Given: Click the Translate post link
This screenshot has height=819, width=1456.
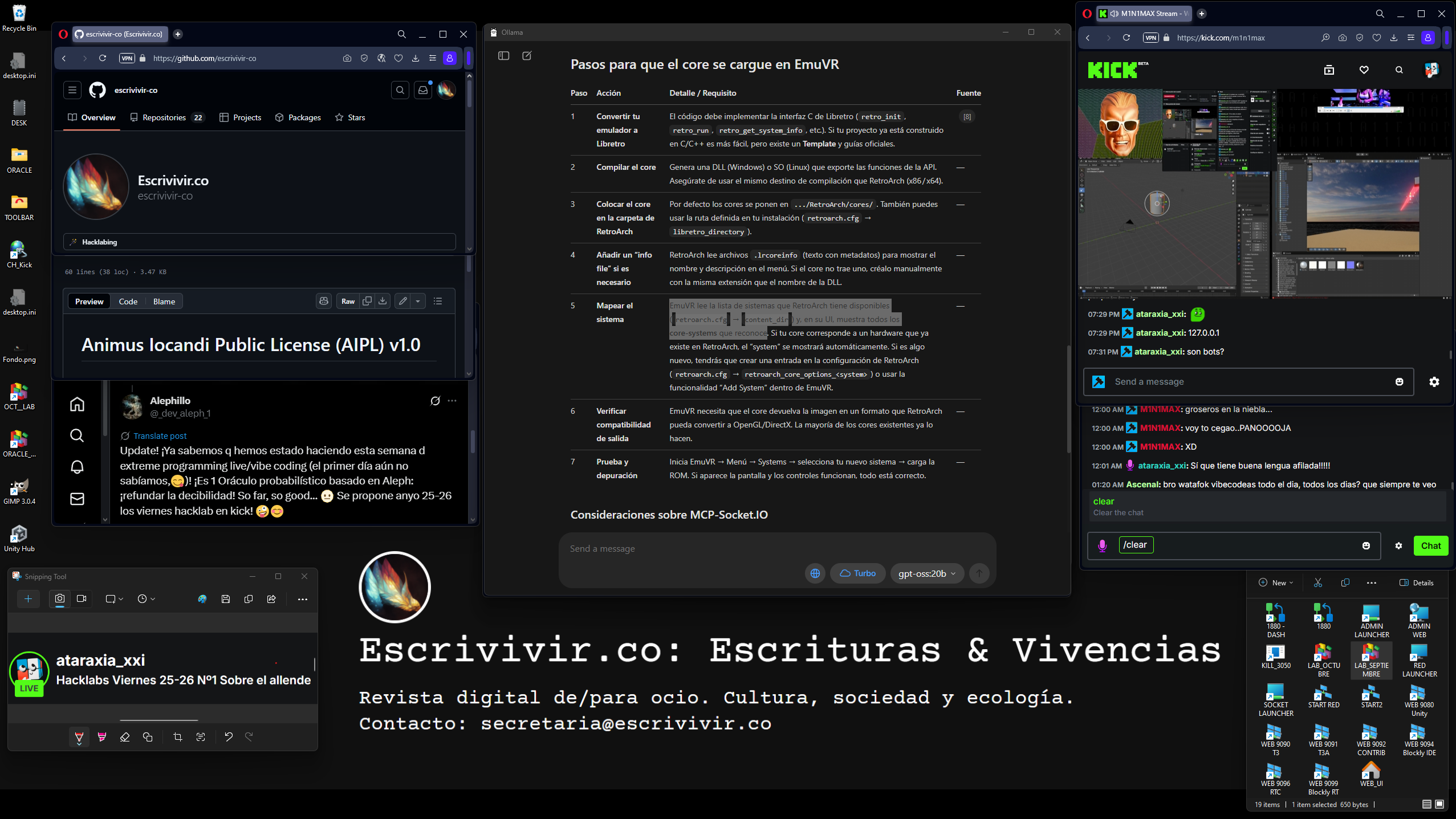Looking at the screenshot, I should click(x=160, y=436).
